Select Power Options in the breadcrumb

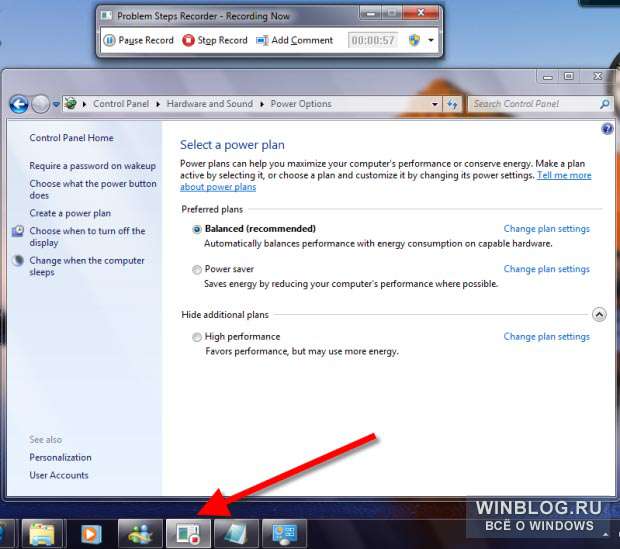pos(301,104)
